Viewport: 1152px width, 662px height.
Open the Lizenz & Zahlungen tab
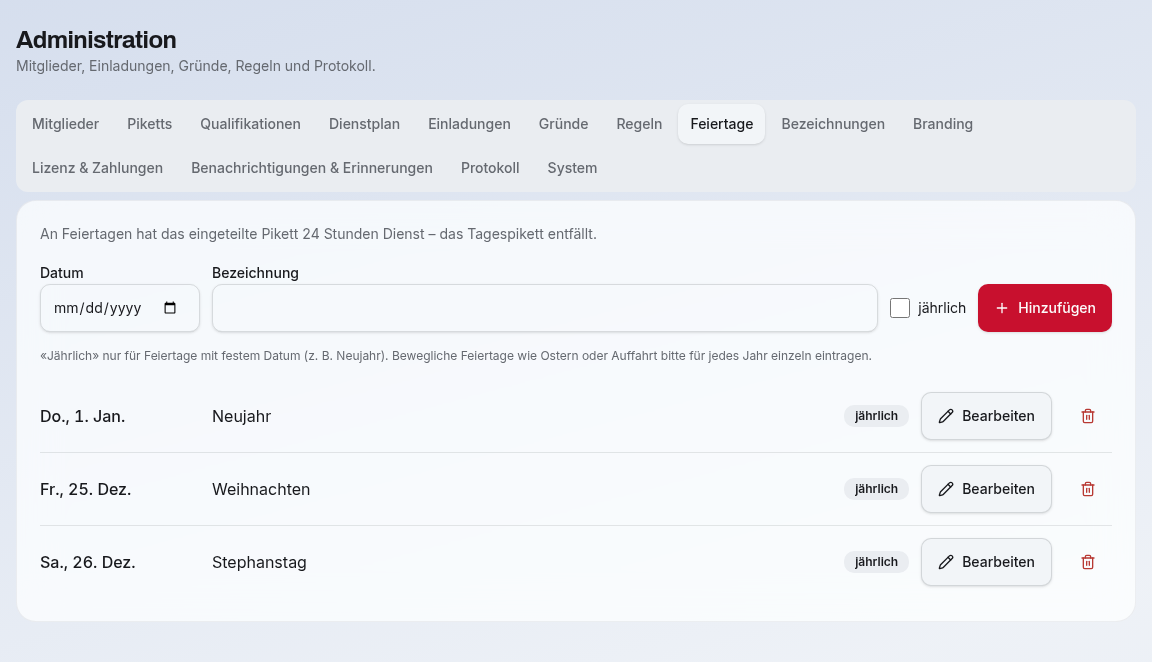(98, 168)
